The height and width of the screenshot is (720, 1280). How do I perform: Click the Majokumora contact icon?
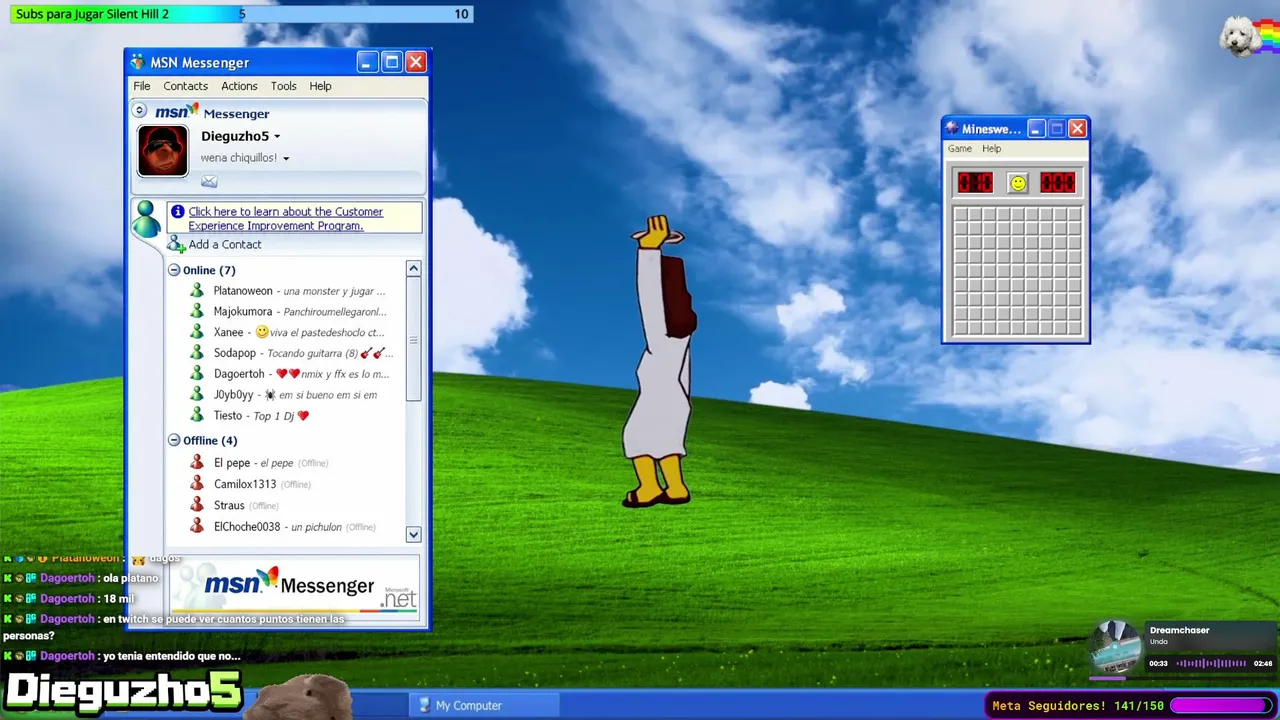197,312
